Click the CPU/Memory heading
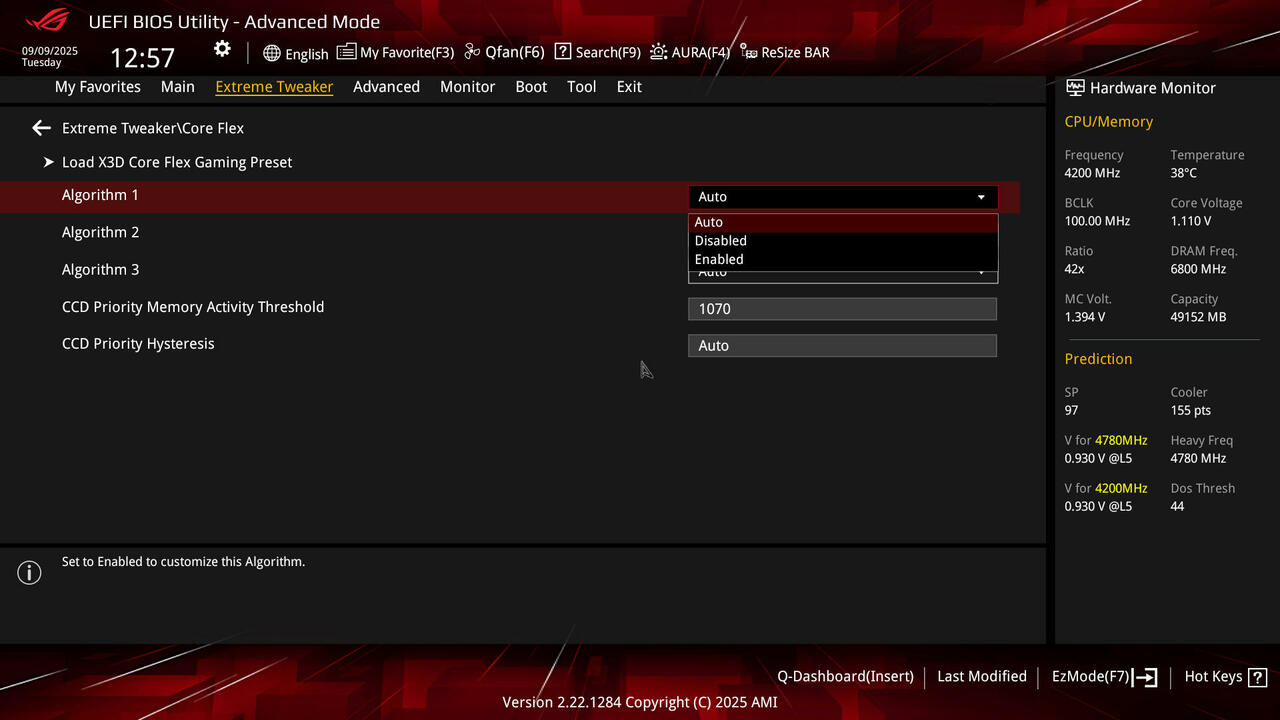This screenshot has width=1280, height=720. [x=1109, y=122]
